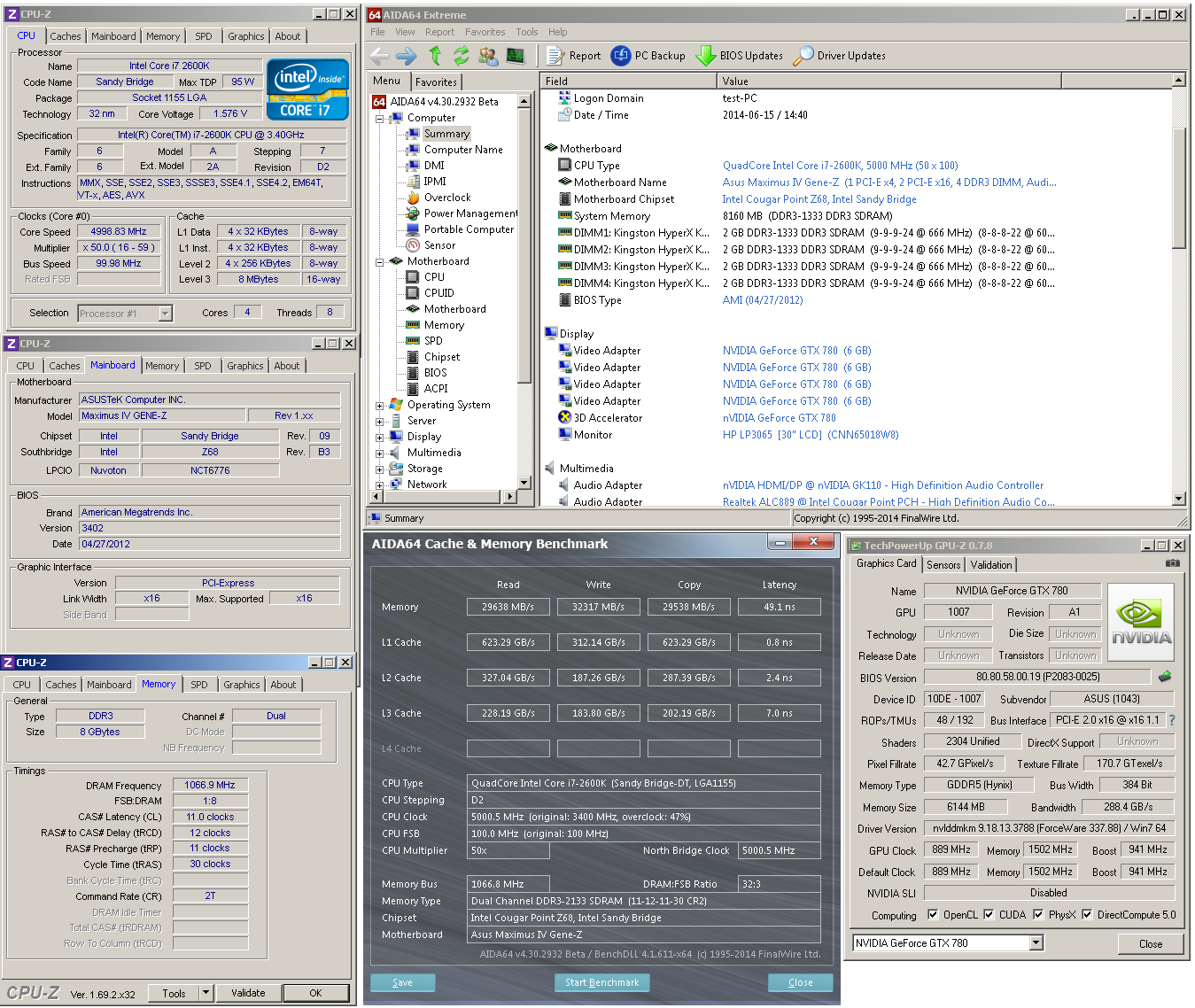Open the Processor #1 selection dropdown in CPU-Z

coord(165,314)
